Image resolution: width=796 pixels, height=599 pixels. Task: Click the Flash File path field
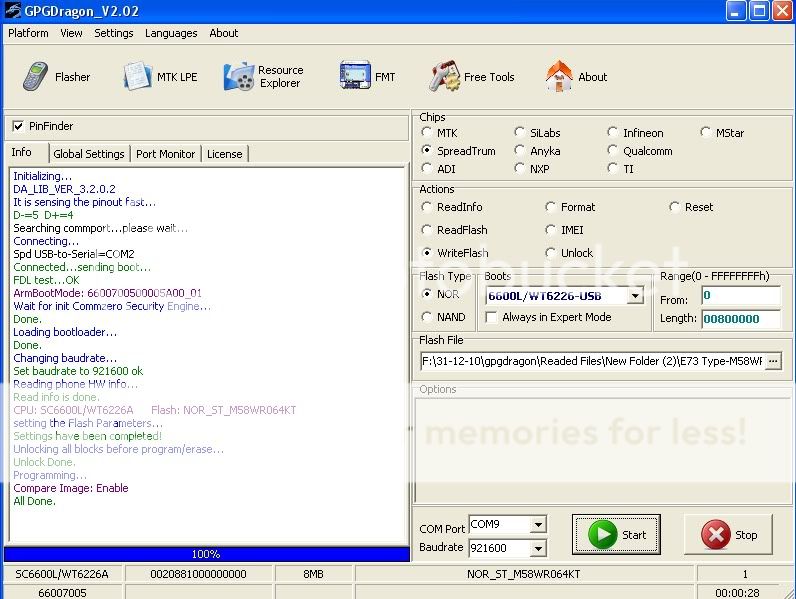592,361
